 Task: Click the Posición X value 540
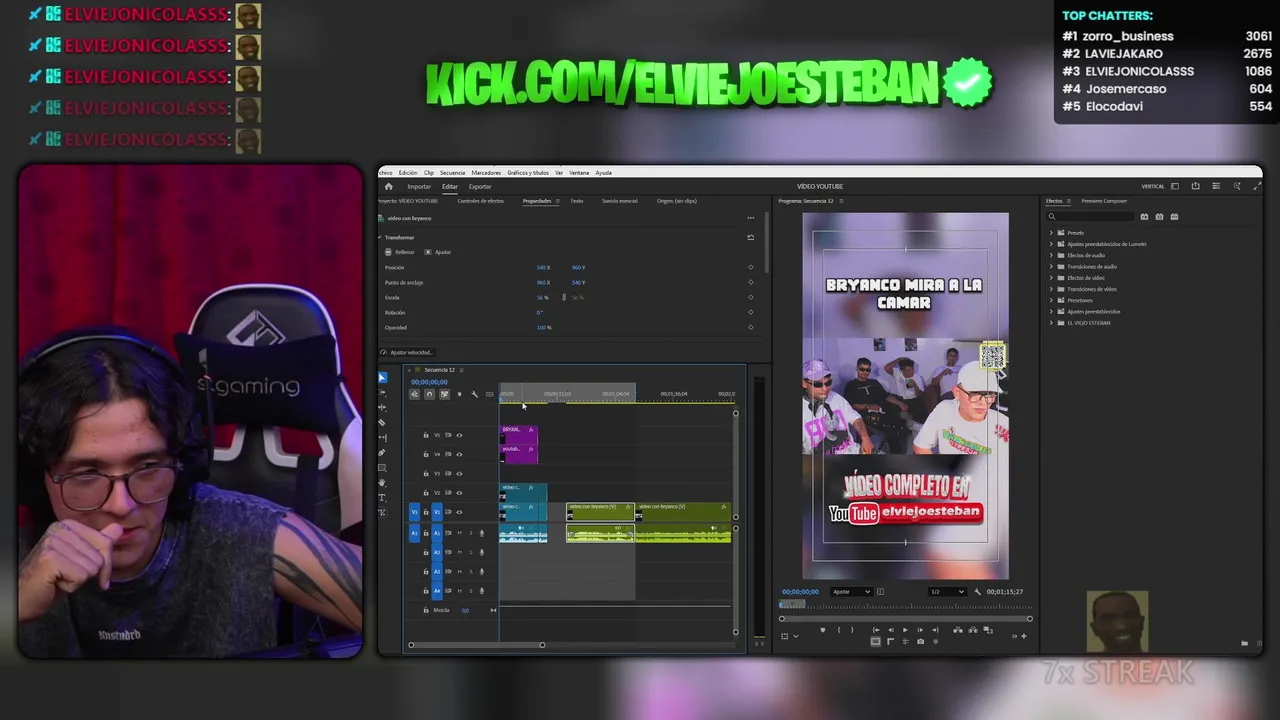543,267
